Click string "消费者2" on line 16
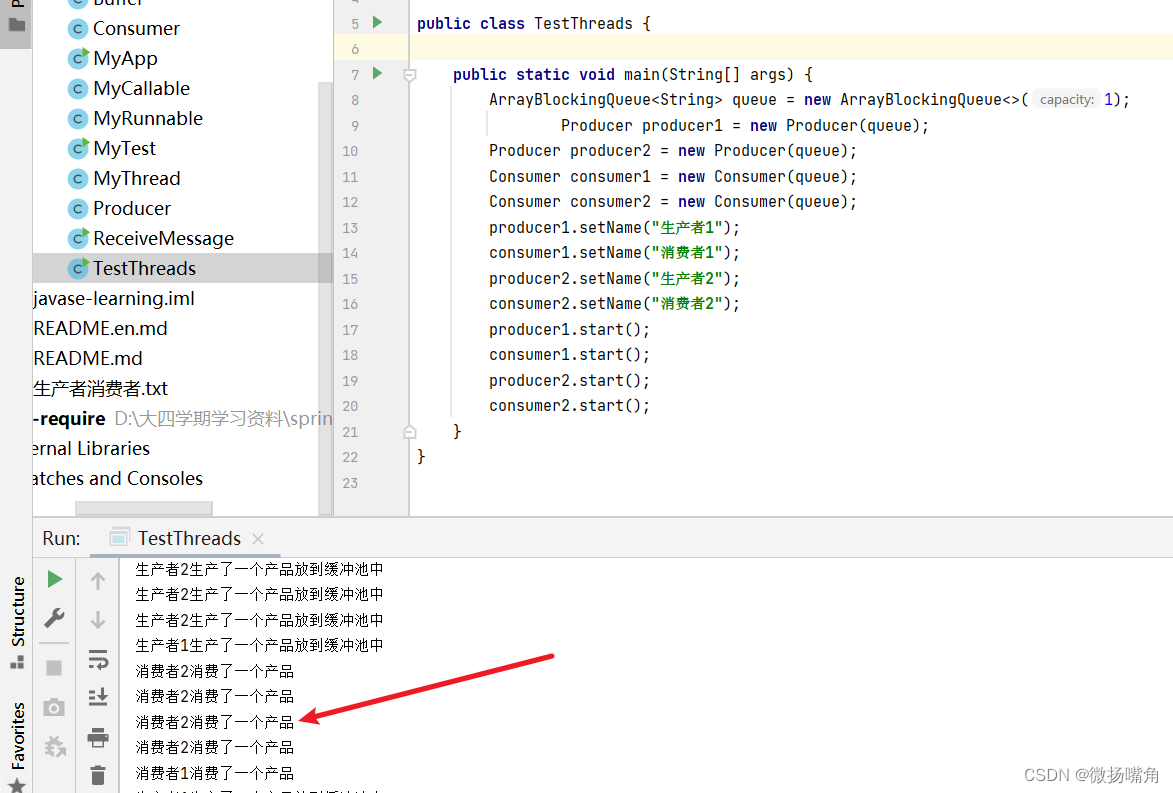Screen dimensions: 1173x793 pyautogui.click(x=686, y=304)
